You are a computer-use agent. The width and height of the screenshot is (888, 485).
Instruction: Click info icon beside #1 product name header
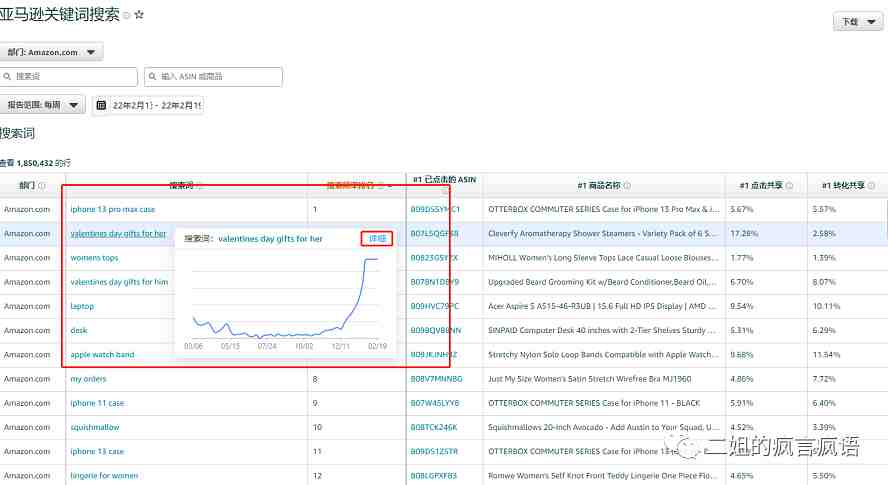coord(627,185)
